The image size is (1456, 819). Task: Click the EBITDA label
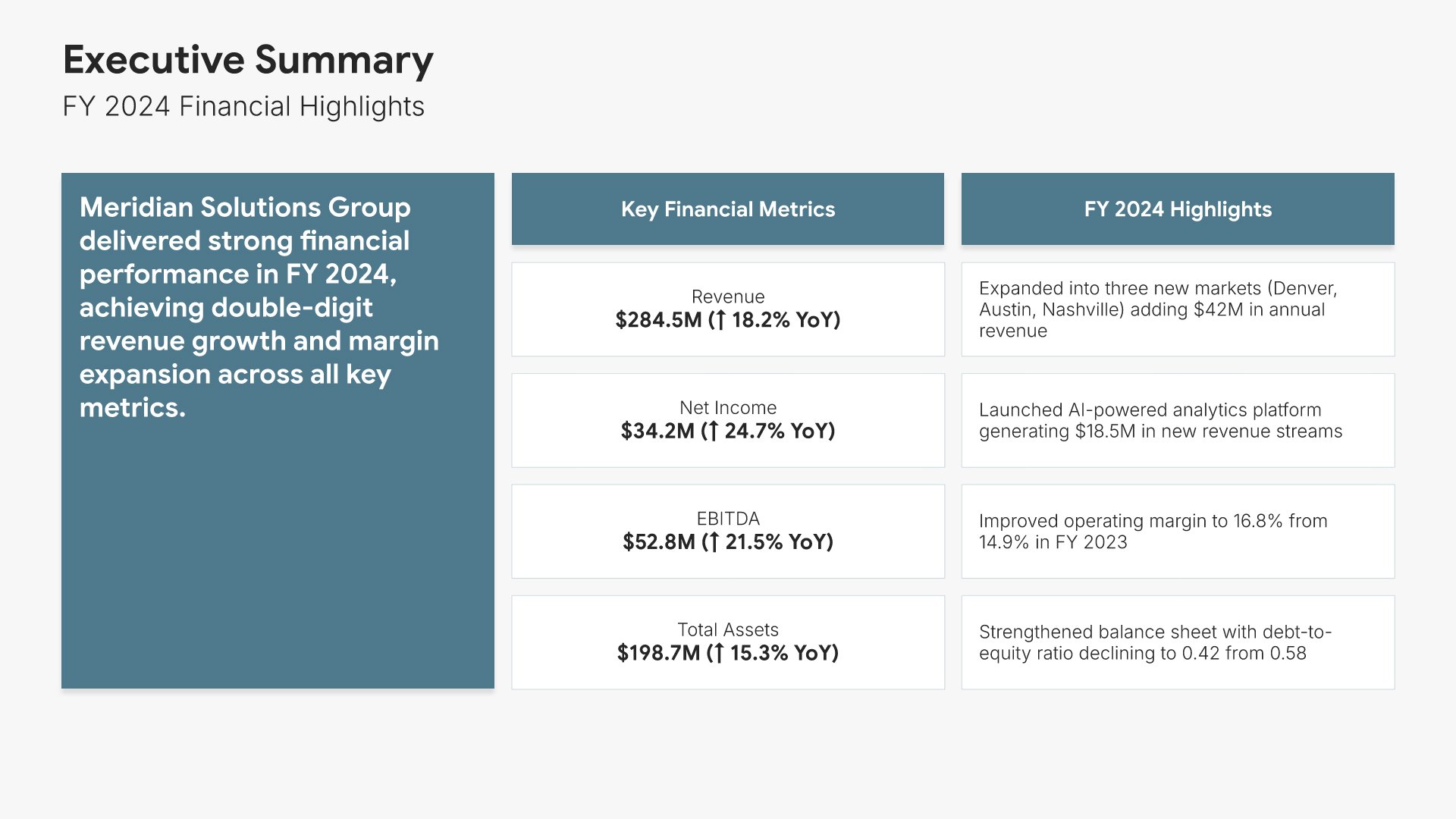728,519
